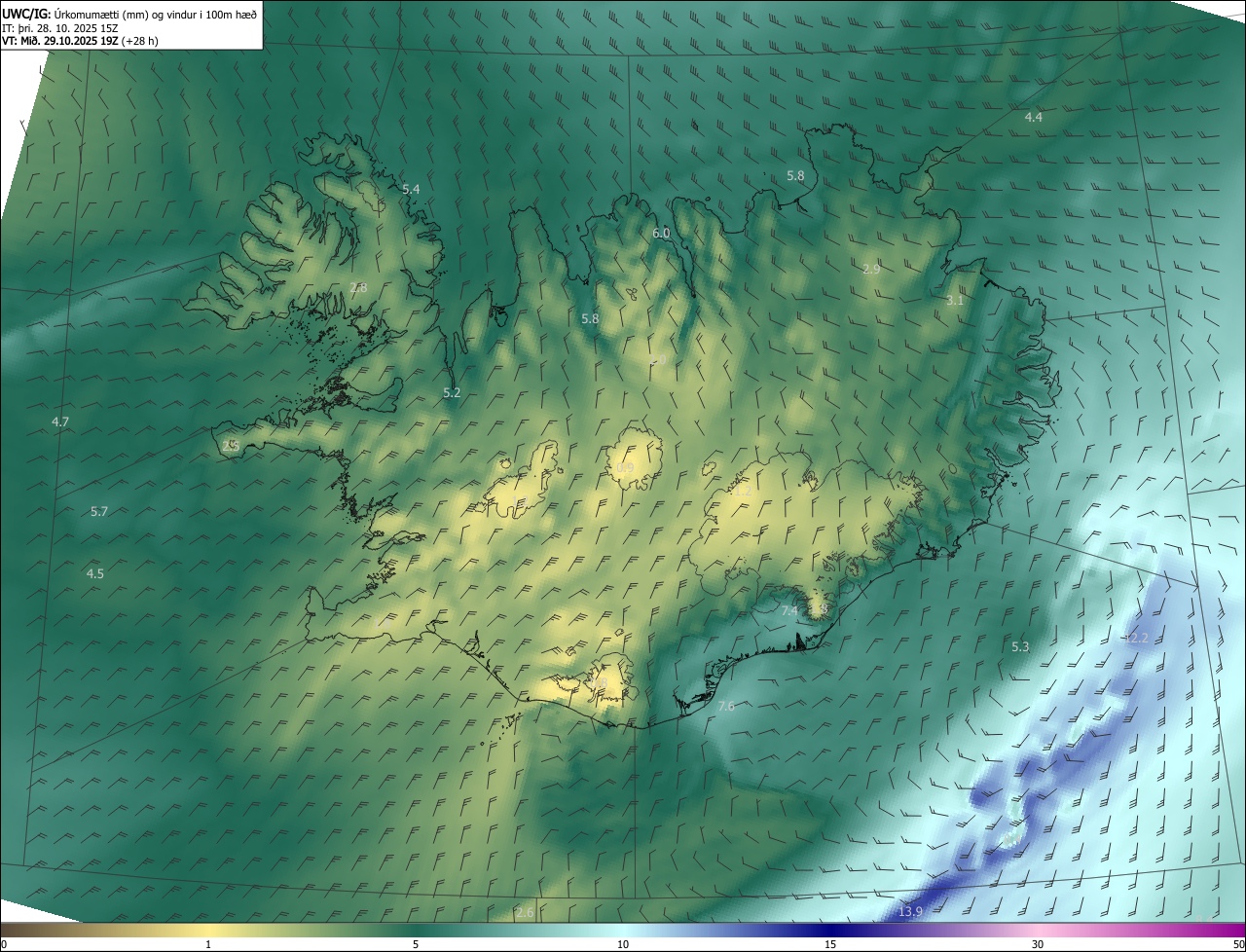Click the 2.2 value label in the blue band
The width and height of the screenshot is (1246, 952).
click(x=1139, y=639)
